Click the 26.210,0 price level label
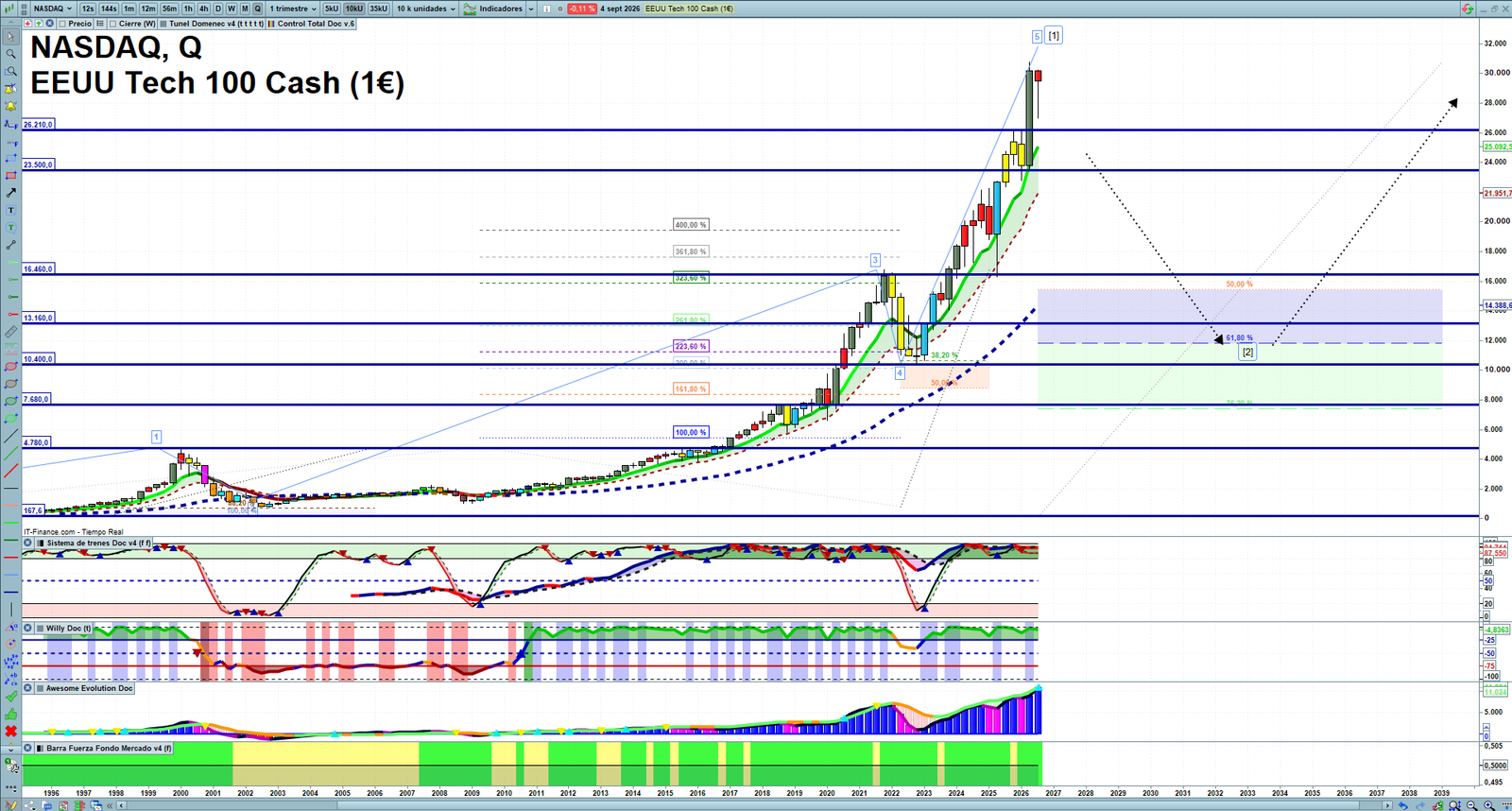This screenshot has width=1512, height=811. click(39, 124)
